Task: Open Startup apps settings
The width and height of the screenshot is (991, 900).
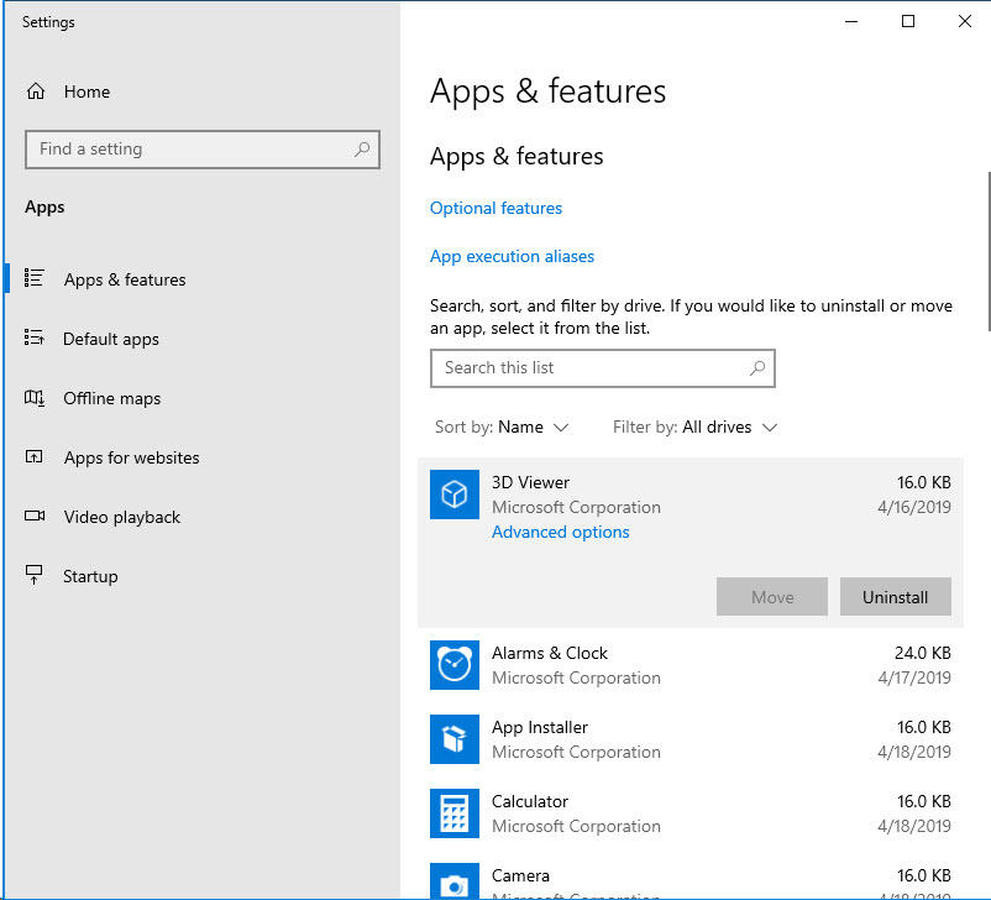Action: coord(90,576)
